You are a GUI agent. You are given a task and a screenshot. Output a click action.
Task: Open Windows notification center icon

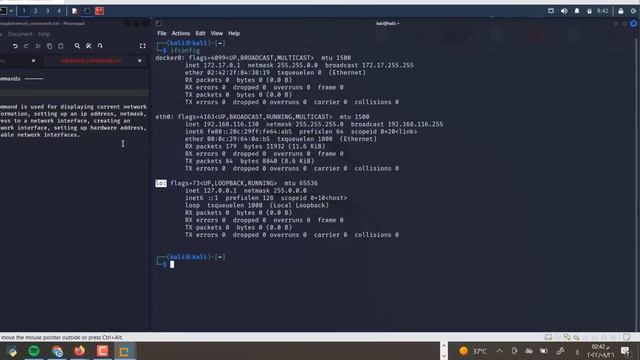625,351
